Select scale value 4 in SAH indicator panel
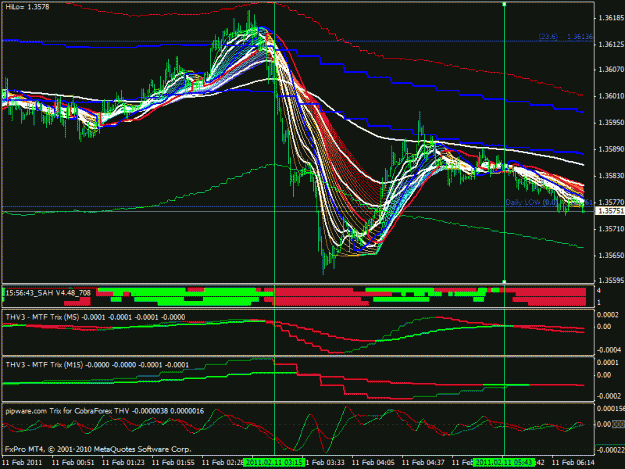Image resolution: width=625 pixels, height=469 pixels. pyautogui.click(x=599, y=291)
